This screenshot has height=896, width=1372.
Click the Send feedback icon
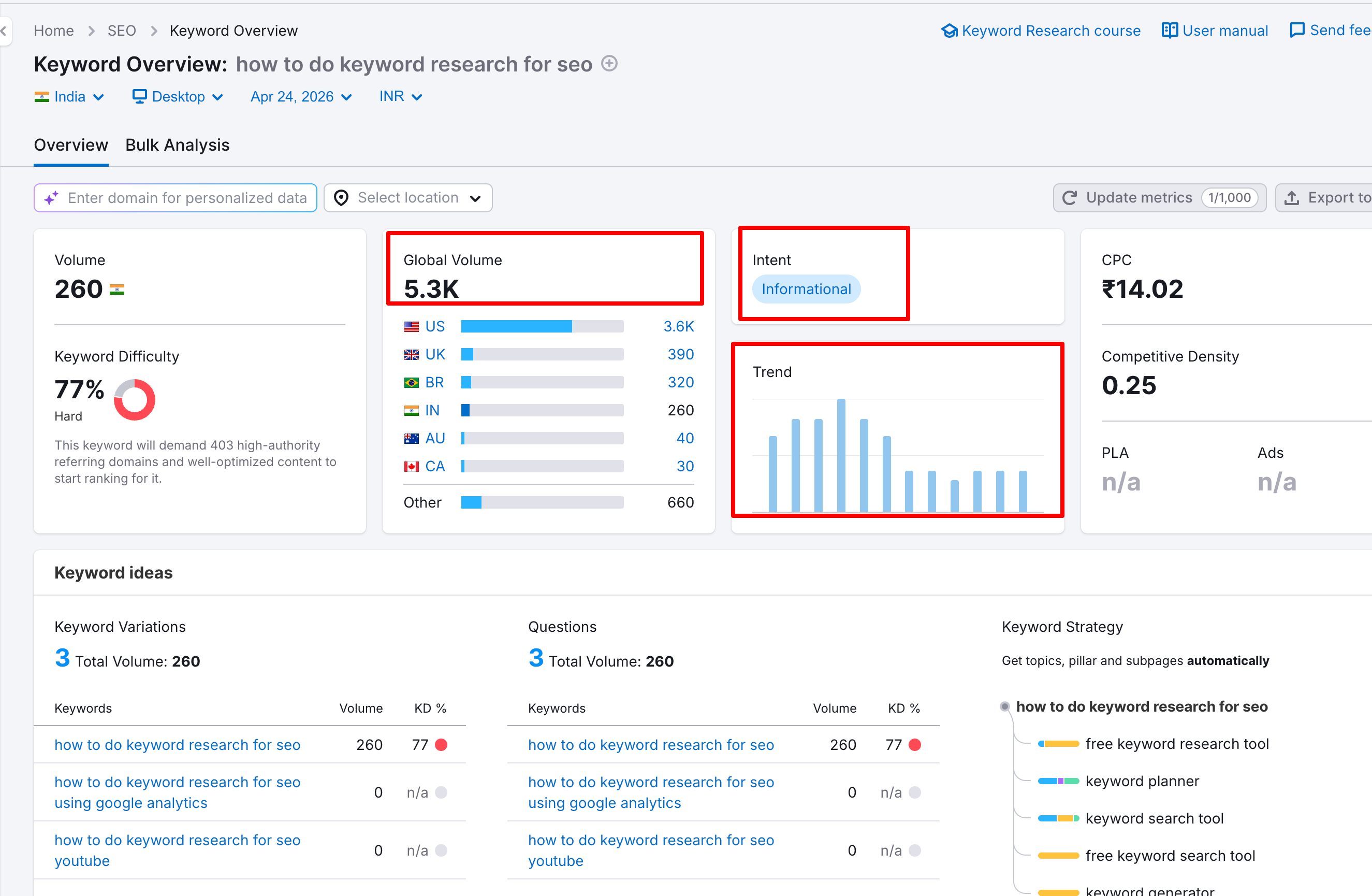point(1296,30)
